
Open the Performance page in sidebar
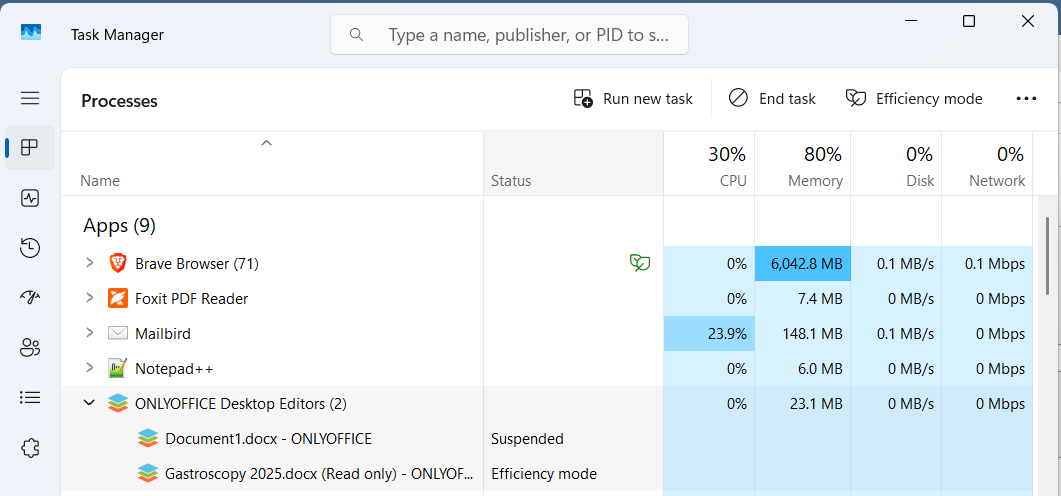30,198
